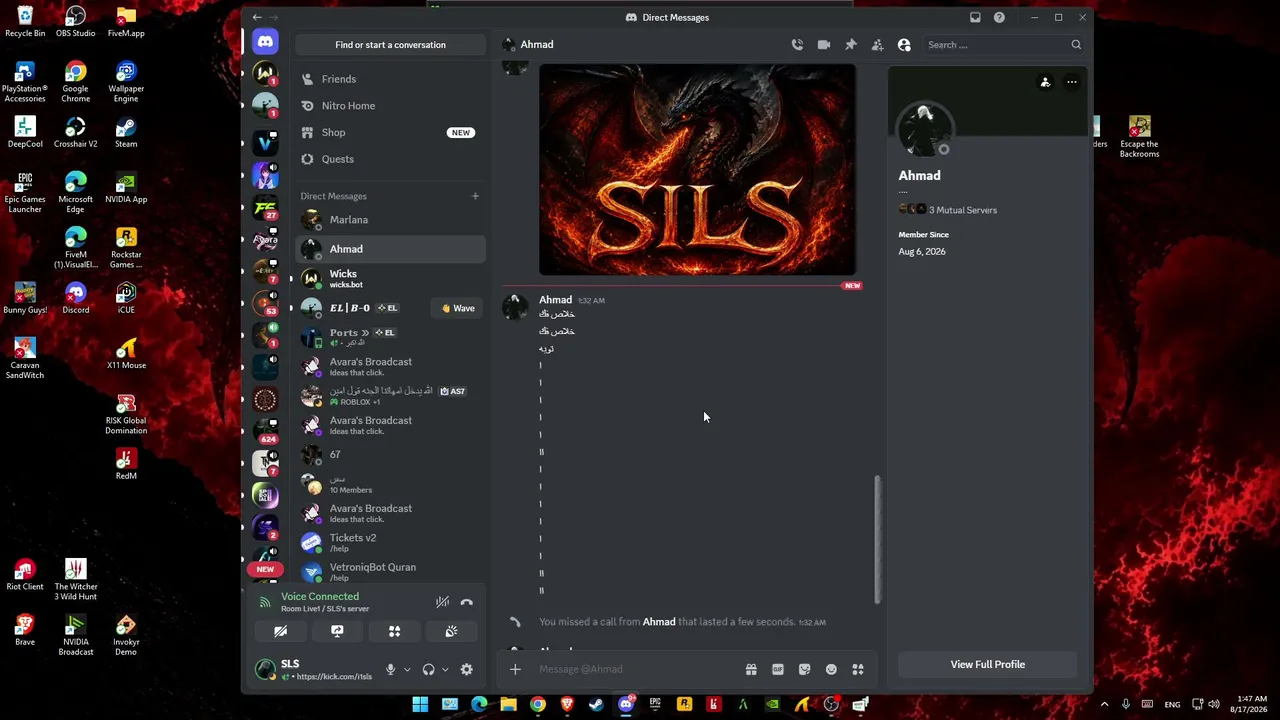
Task: Open the Discord inbox
Action: point(975,17)
